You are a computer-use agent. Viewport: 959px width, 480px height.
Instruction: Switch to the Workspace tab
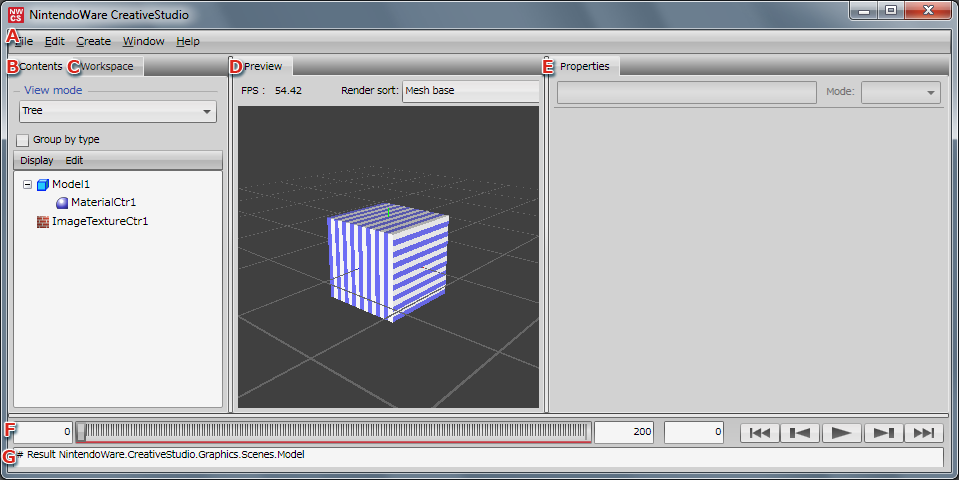(x=107, y=67)
